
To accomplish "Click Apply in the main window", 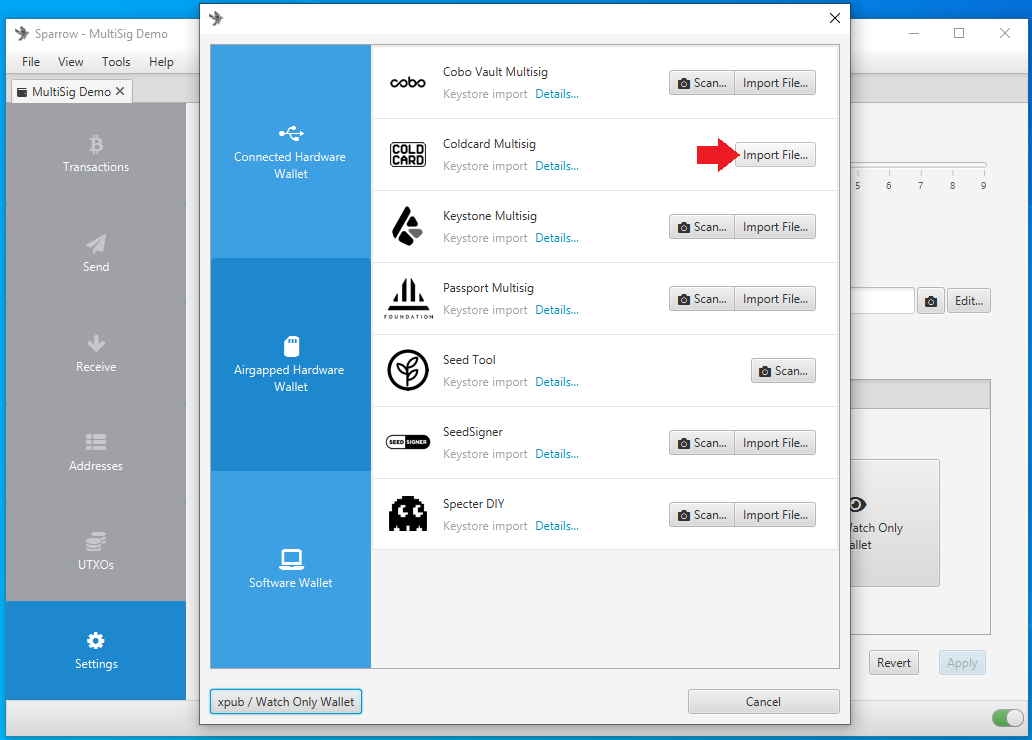I will pos(962,663).
